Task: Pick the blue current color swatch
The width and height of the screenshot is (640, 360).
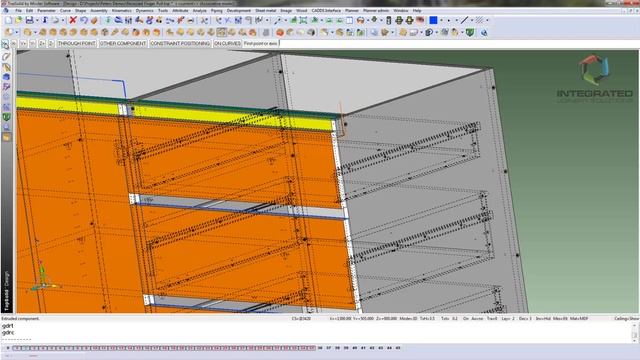Action: (x=433, y=20)
